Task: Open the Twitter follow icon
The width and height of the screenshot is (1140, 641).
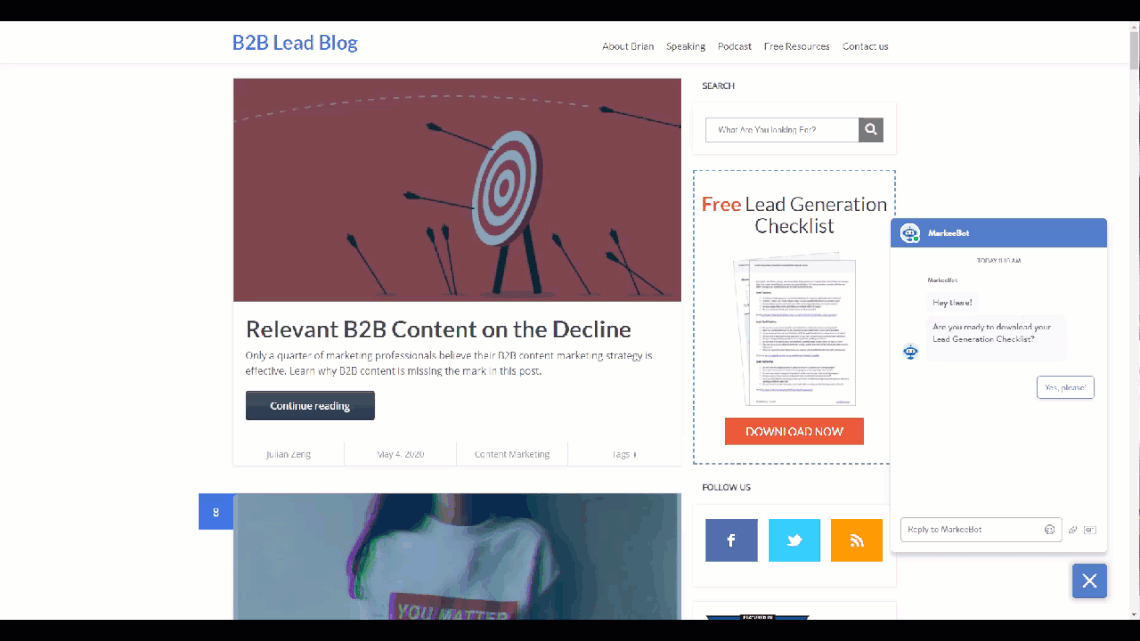Action: [x=794, y=540]
